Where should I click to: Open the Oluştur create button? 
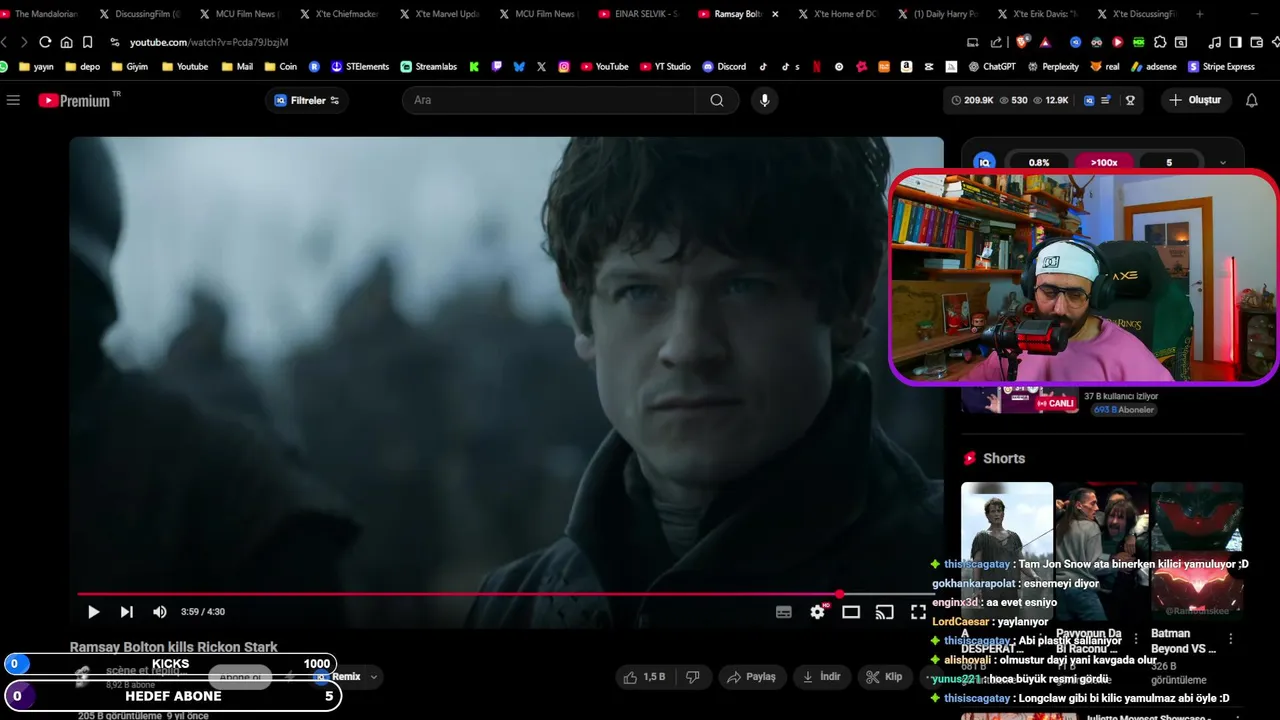(x=1196, y=100)
